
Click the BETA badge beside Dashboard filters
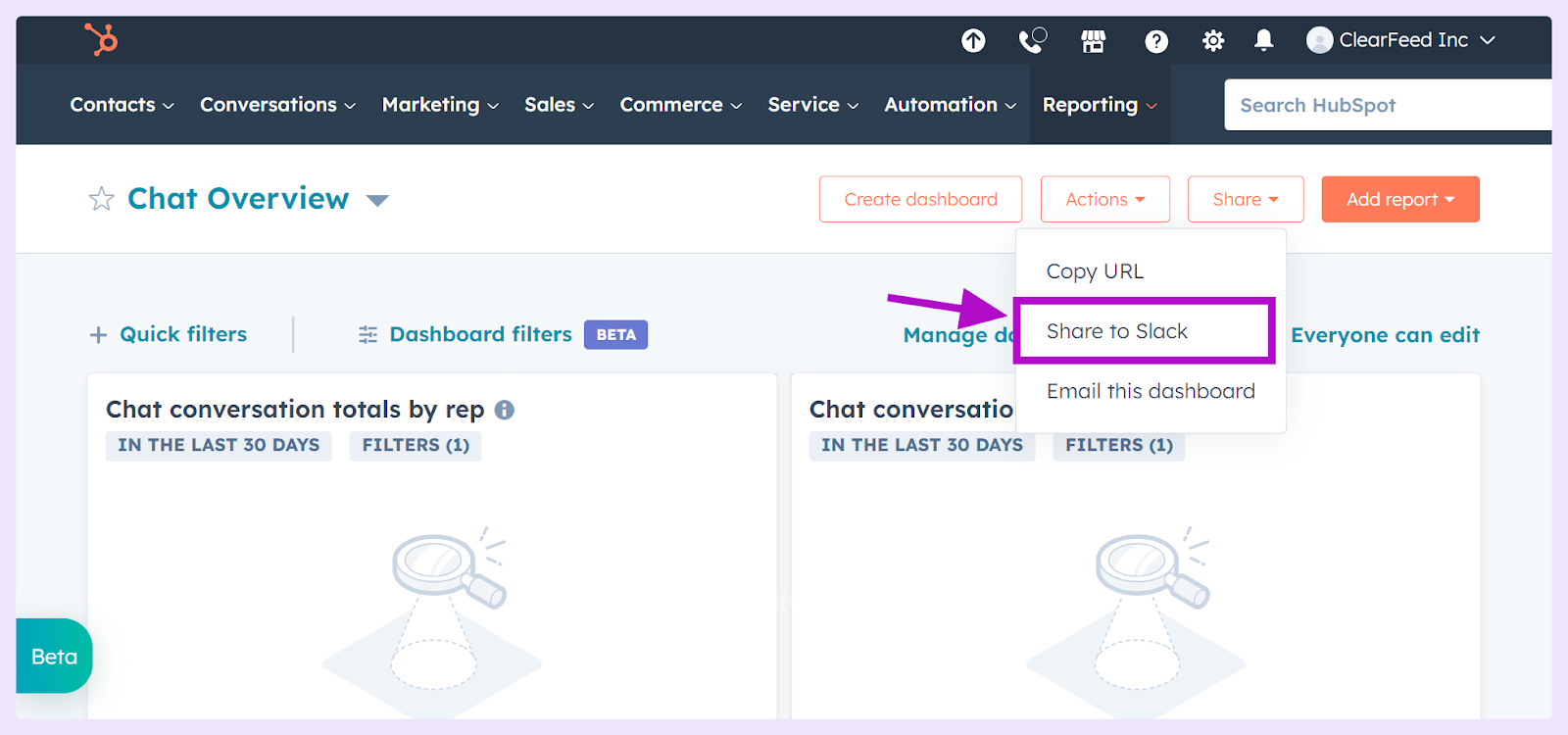click(615, 334)
